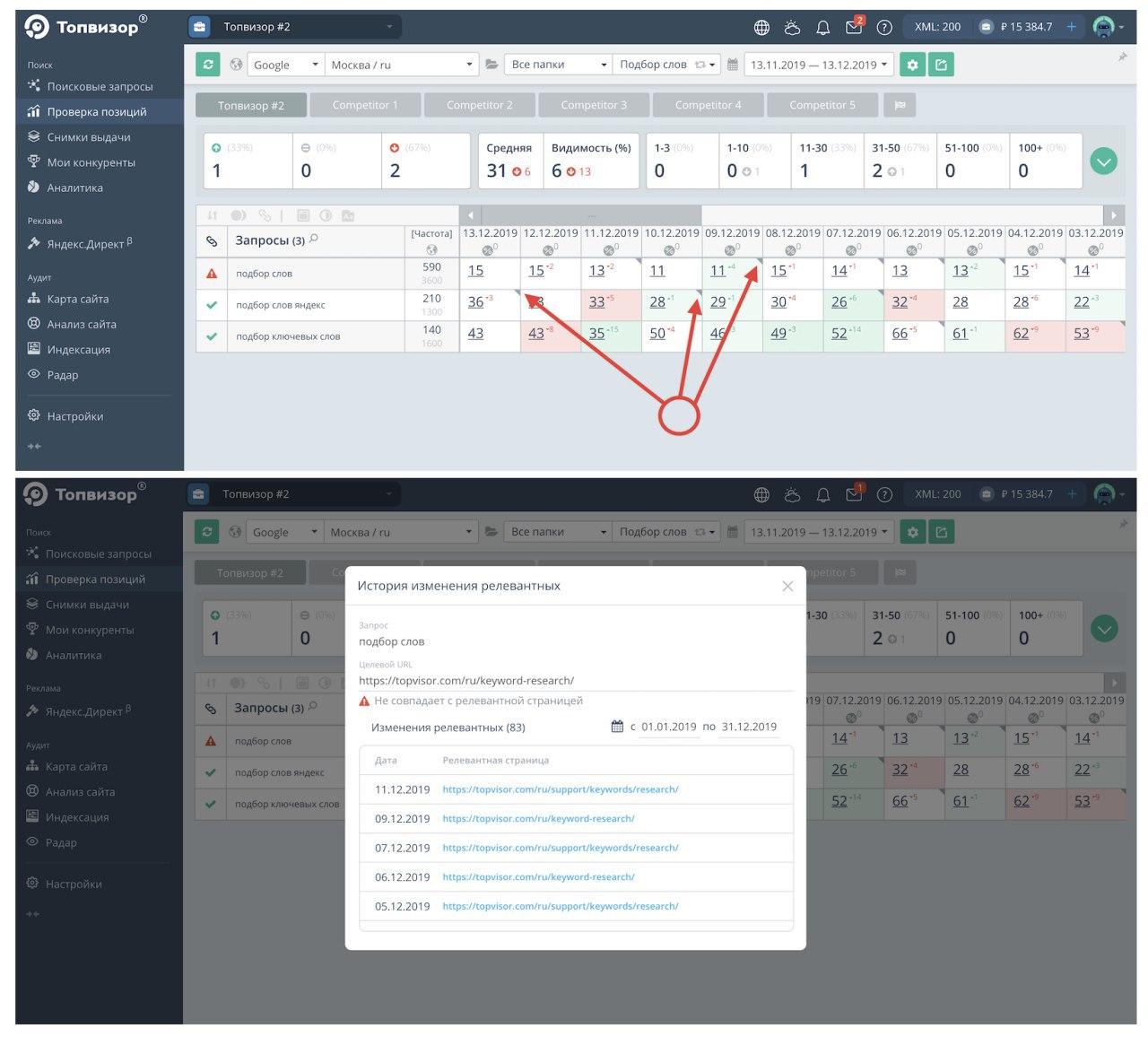Select Competitor 3 tab in upper screenshot
Viewport: 1148px width, 1037px height.
pyautogui.click(x=594, y=105)
